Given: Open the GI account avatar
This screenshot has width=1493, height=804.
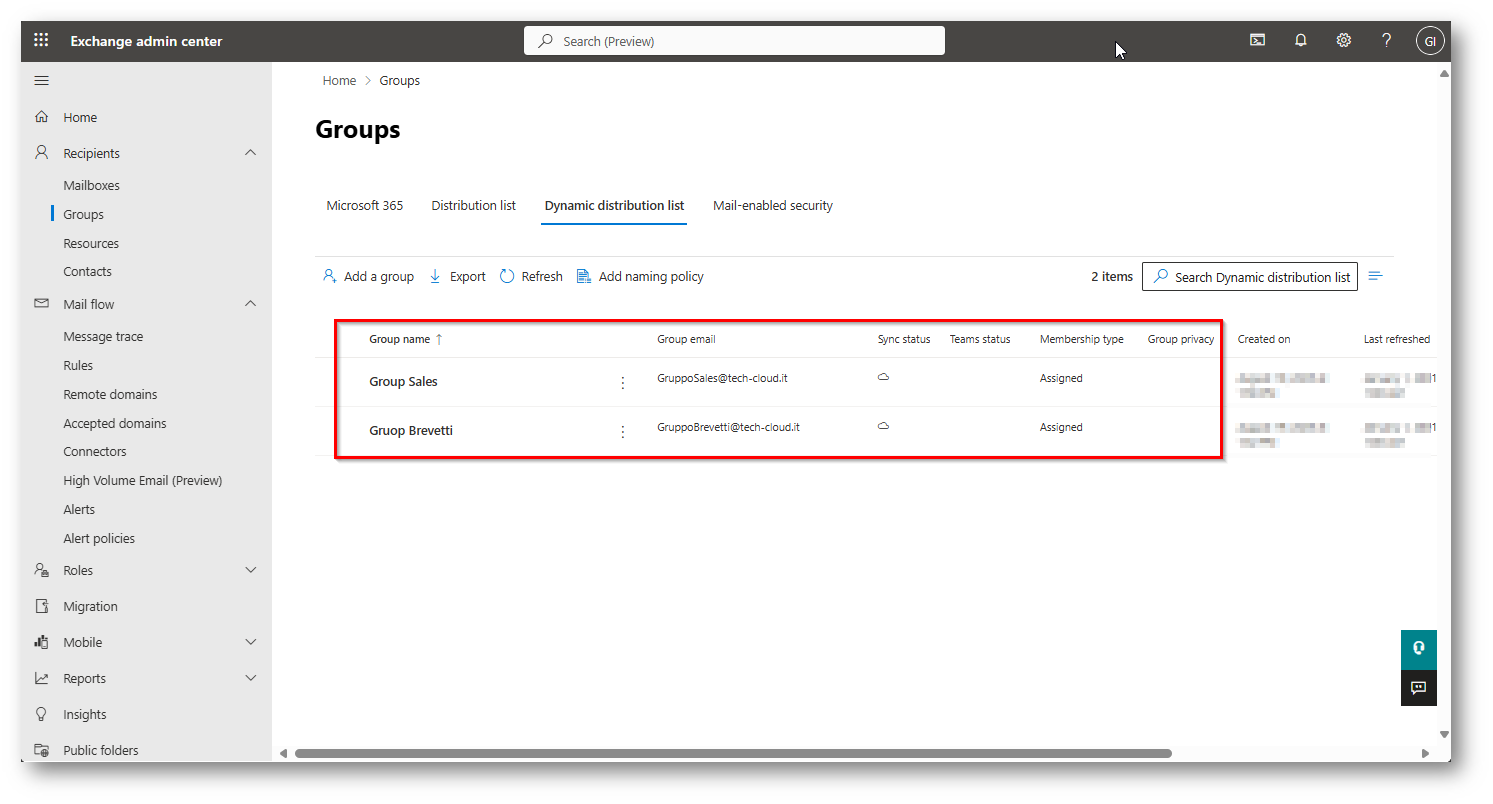Looking at the screenshot, I should [x=1430, y=41].
